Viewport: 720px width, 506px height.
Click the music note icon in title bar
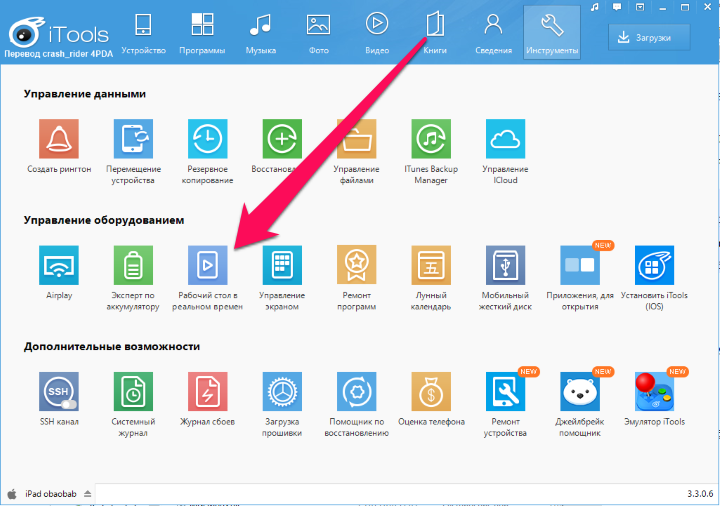point(595,7)
